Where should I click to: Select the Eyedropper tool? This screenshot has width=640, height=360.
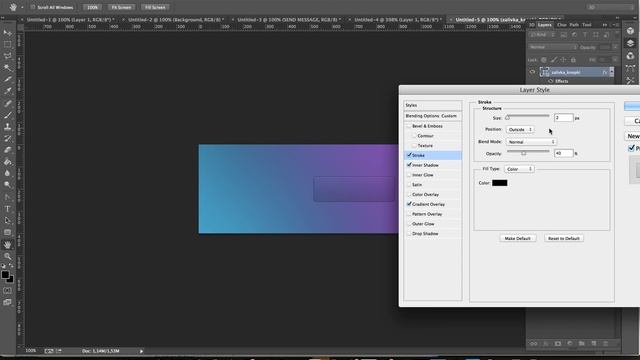click(7, 91)
